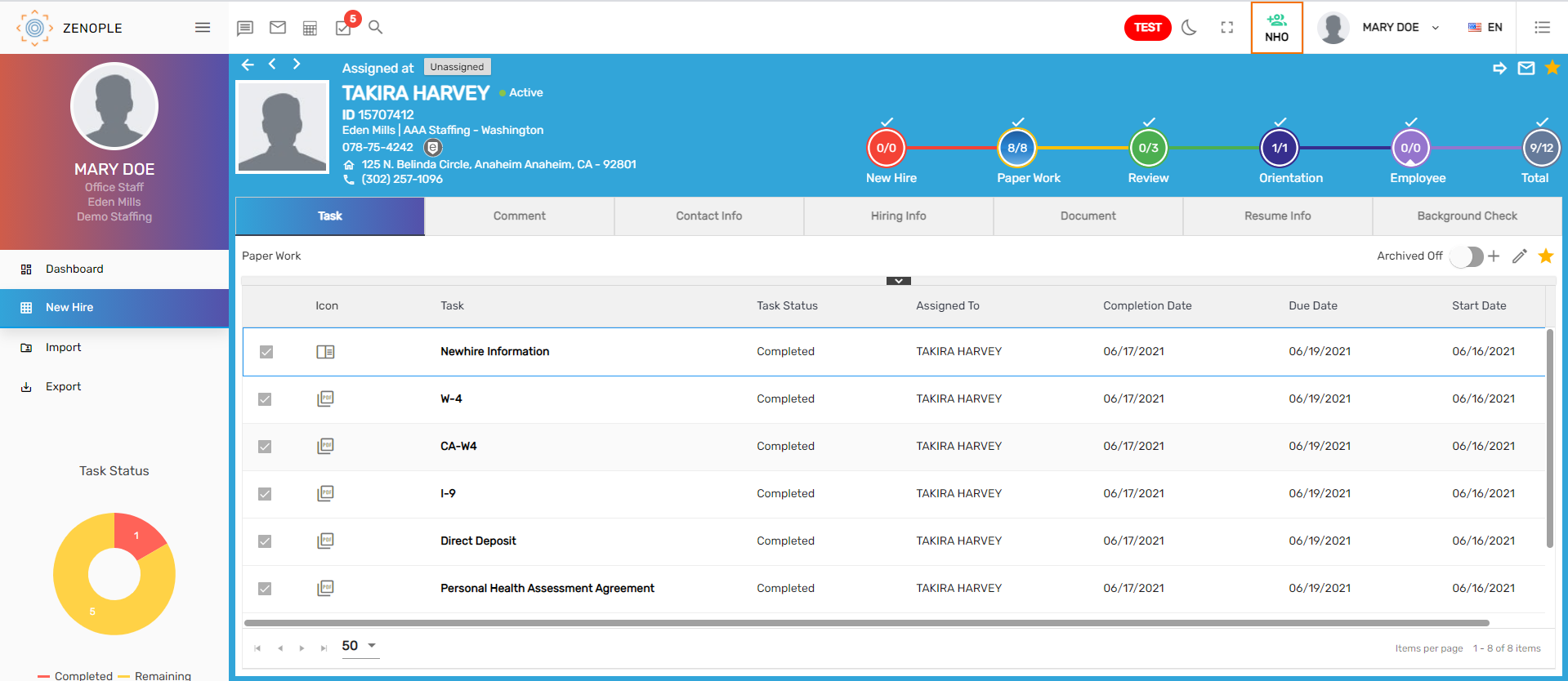Open Newhire Information form icon
The width and height of the screenshot is (1568, 681).
(325, 352)
